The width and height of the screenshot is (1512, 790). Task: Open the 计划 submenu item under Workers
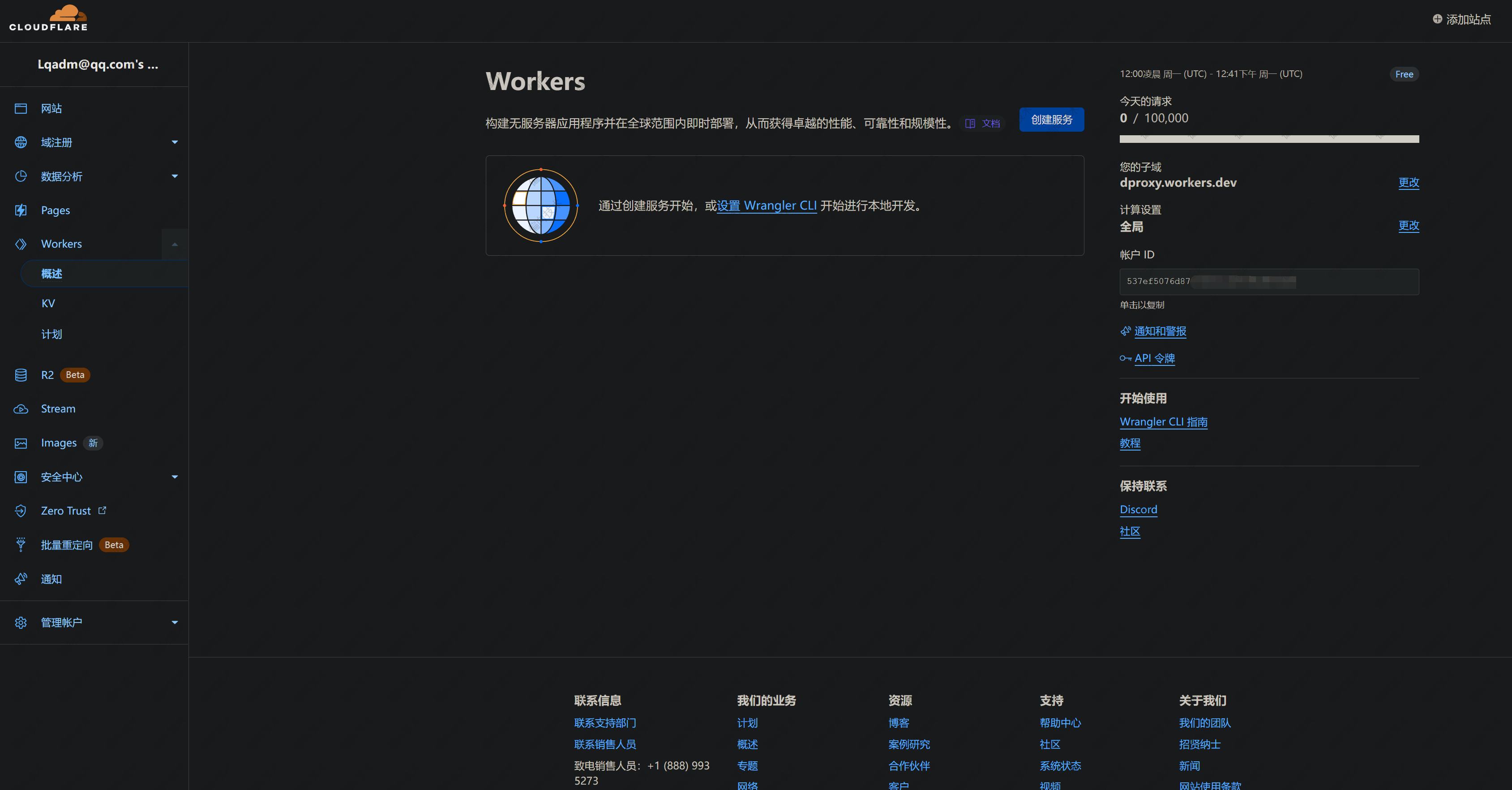(51, 334)
